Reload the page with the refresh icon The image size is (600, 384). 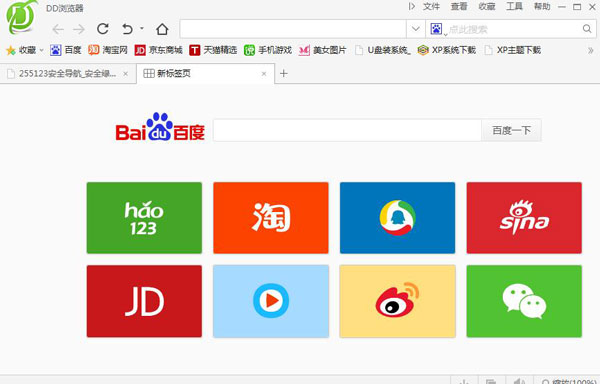tap(103, 29)
